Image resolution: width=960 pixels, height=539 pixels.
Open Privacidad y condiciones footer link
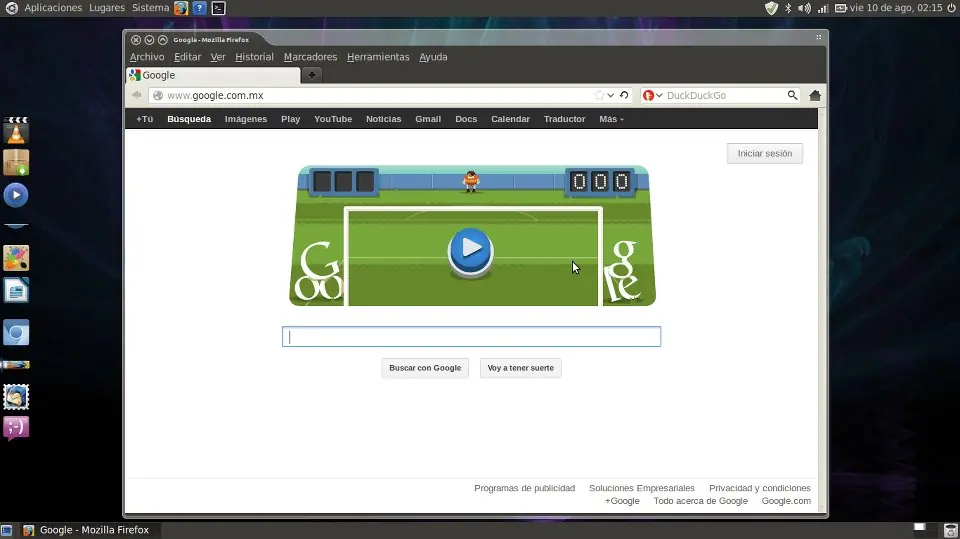[x=760, y=488]
